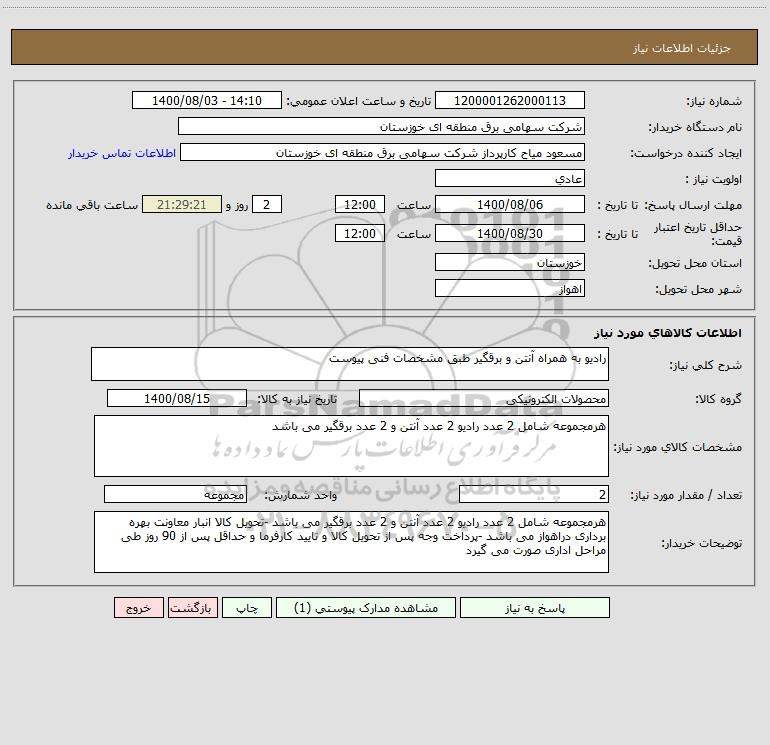Screen dimensions: 770x745
Task: Open مشاهده مدارک پیوستی (1) button
Action: pyautogui.click(x=366, y=608)
